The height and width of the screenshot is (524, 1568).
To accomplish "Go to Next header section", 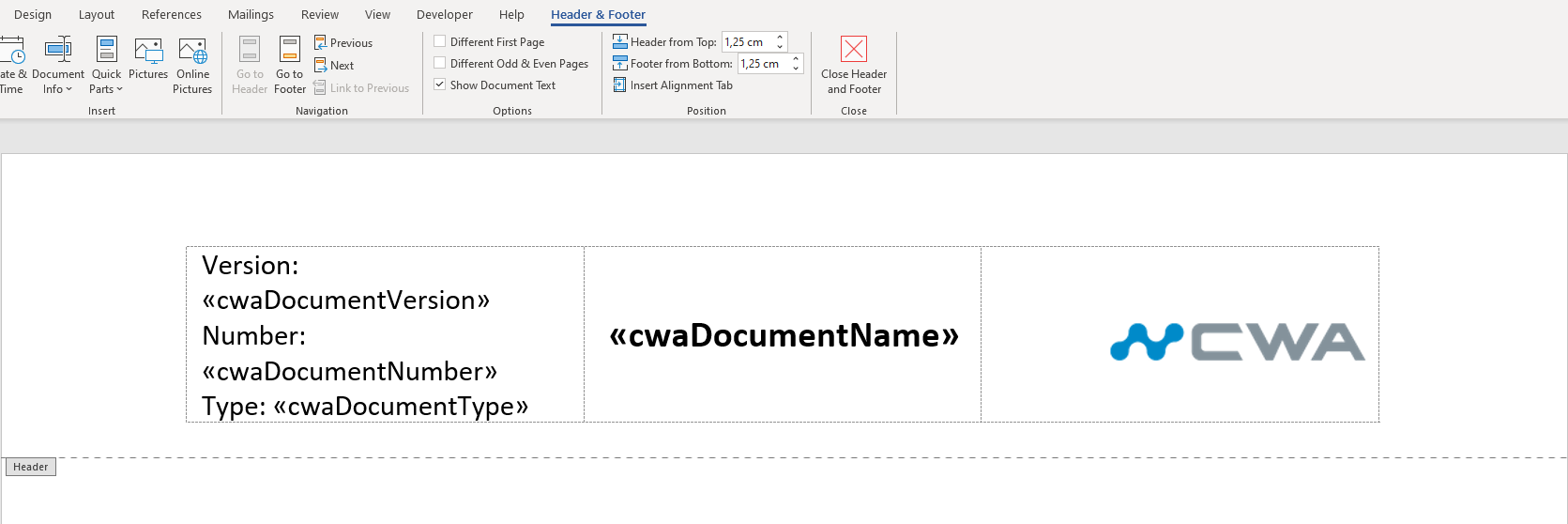I will [x=334, y=66].
